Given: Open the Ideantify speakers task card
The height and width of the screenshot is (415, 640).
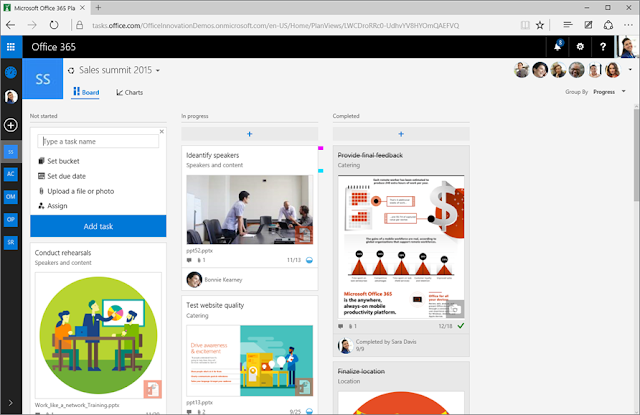Looking at the screenshot, I should [212, 155].
